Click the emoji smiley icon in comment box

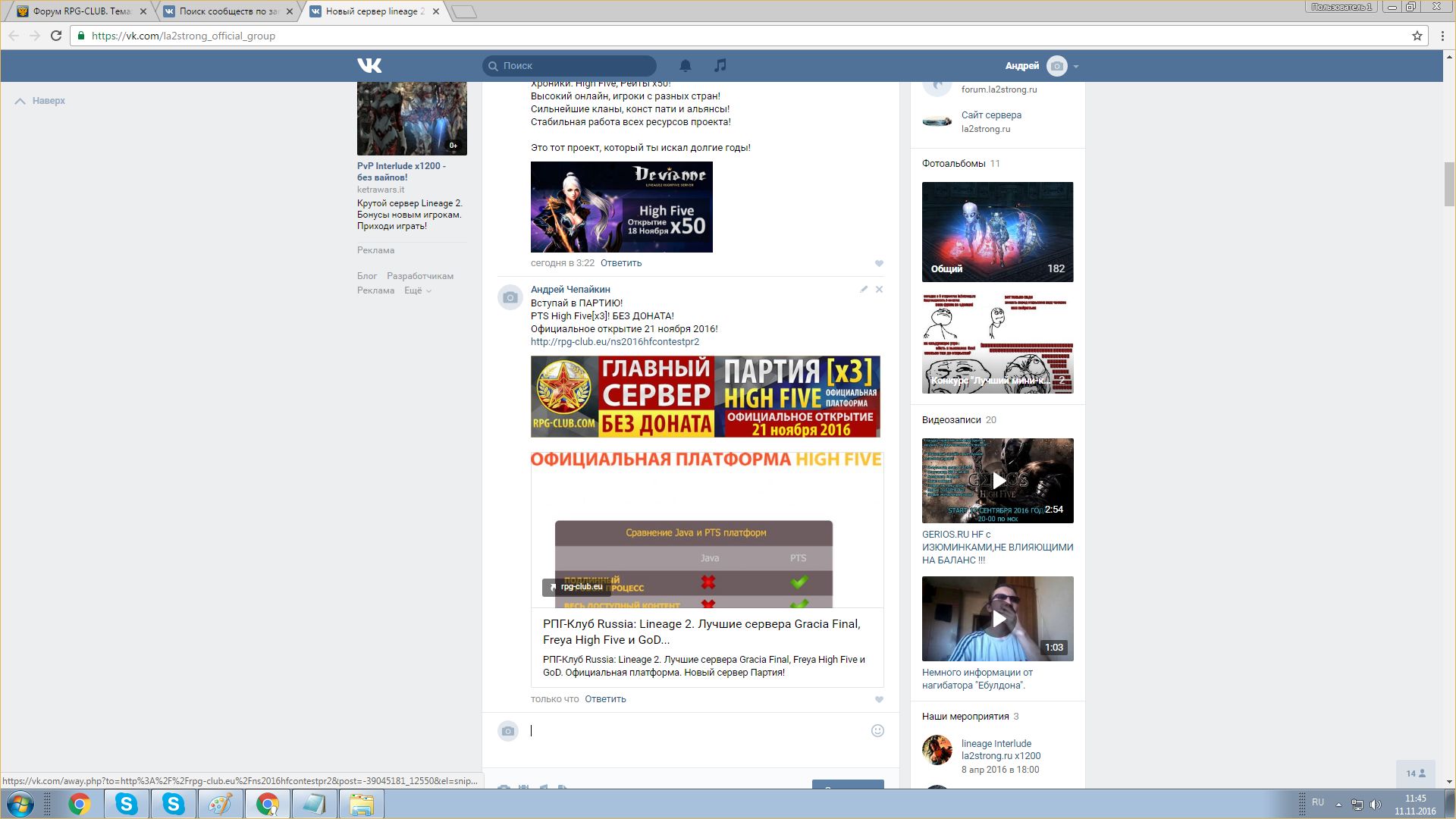[877, 731]
